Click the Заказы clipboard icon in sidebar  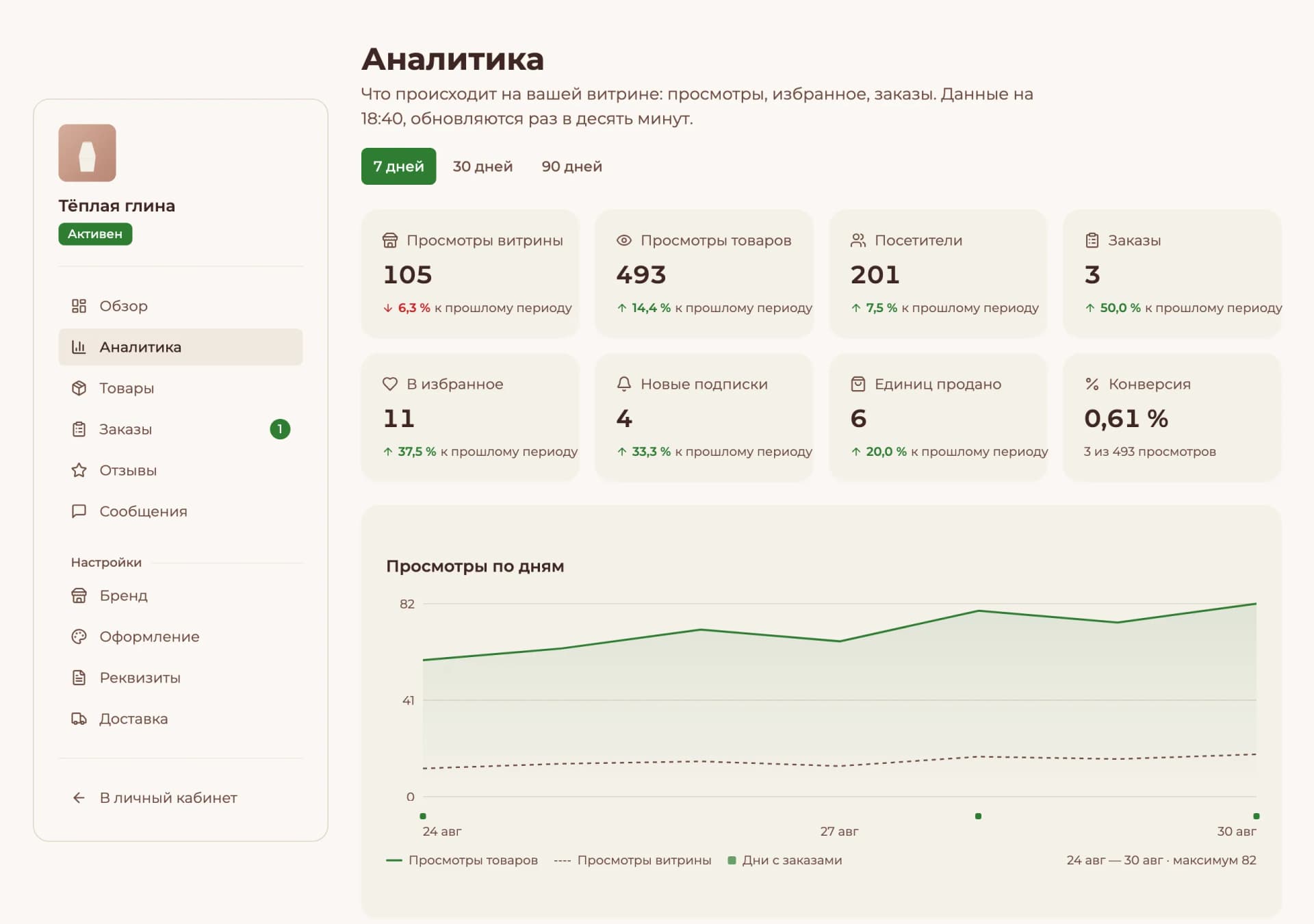point(79,429)
